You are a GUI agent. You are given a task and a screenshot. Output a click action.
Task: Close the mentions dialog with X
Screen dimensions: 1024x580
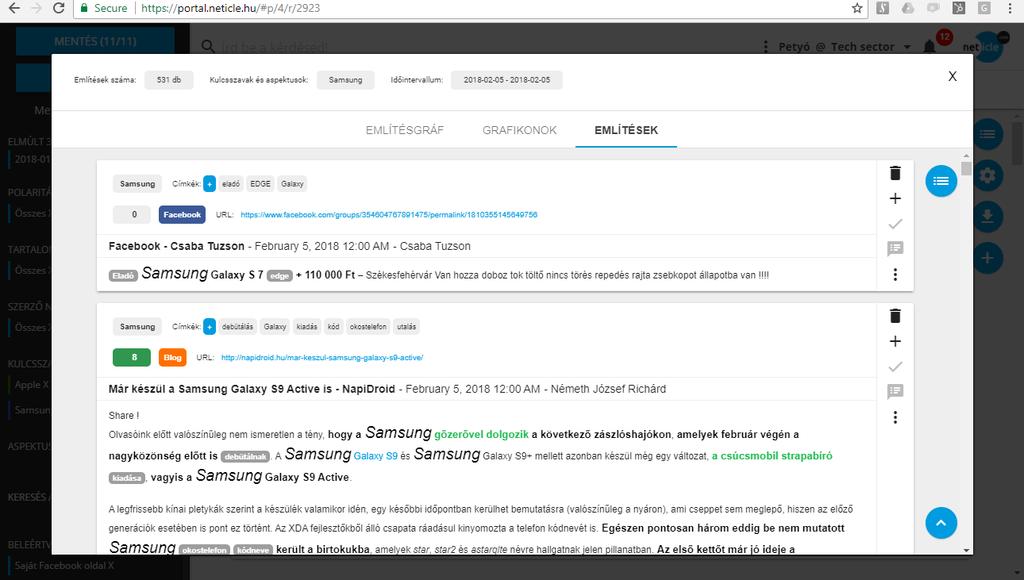pyautogui.click(x=952, y=76)
